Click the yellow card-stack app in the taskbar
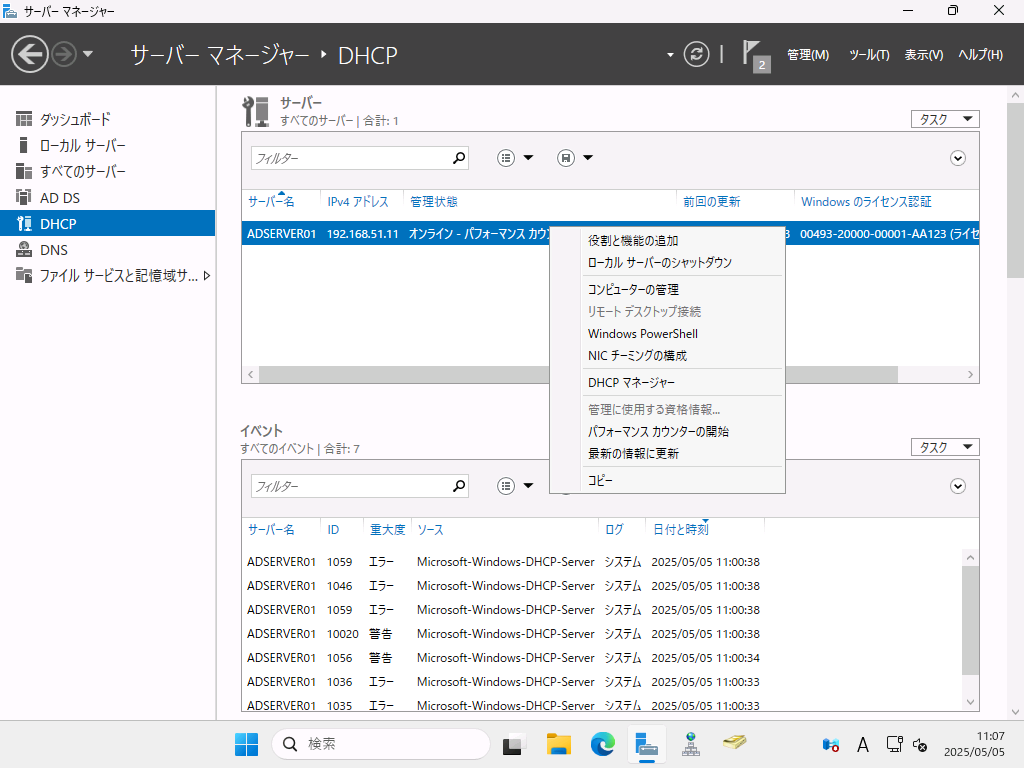This screenshot has width=1024, height=768. (735, 743)
